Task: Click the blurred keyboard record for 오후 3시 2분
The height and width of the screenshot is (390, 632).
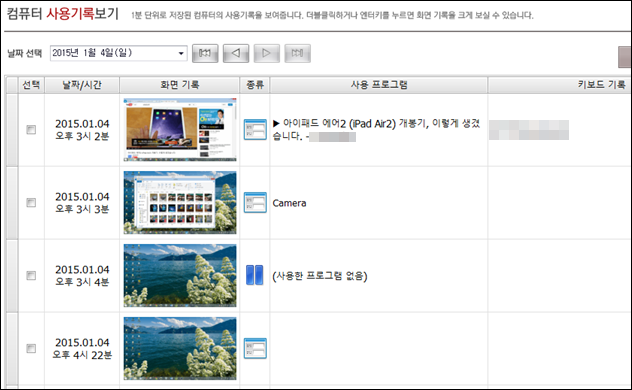Action: (529, 130)
